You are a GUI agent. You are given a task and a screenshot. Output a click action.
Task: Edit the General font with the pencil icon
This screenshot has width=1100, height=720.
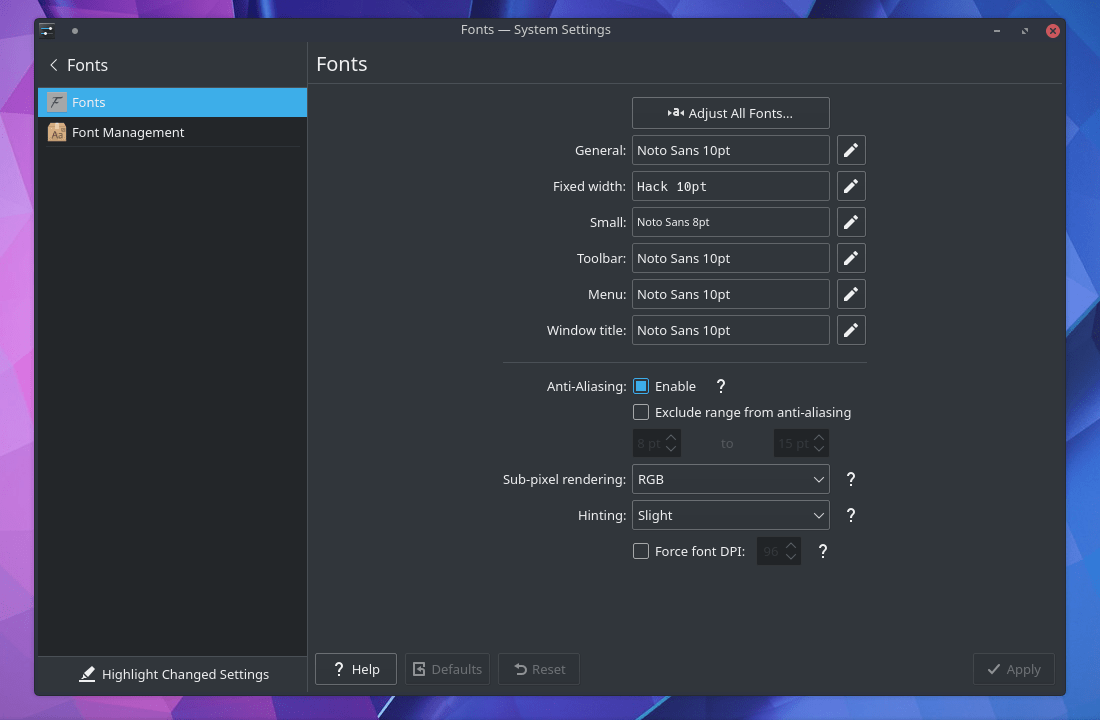point(850,150)
